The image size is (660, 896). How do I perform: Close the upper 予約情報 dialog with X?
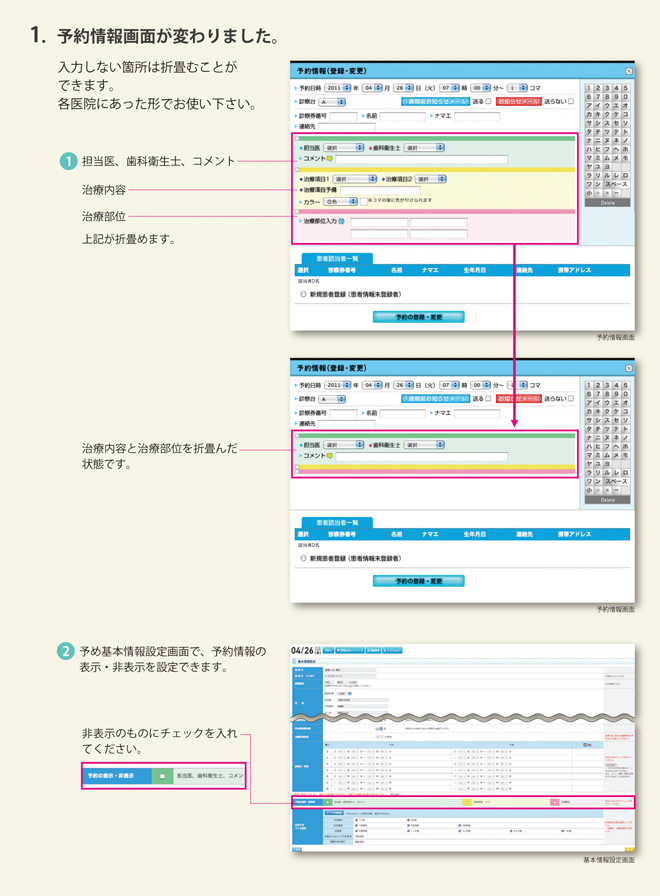click(628, 72)
